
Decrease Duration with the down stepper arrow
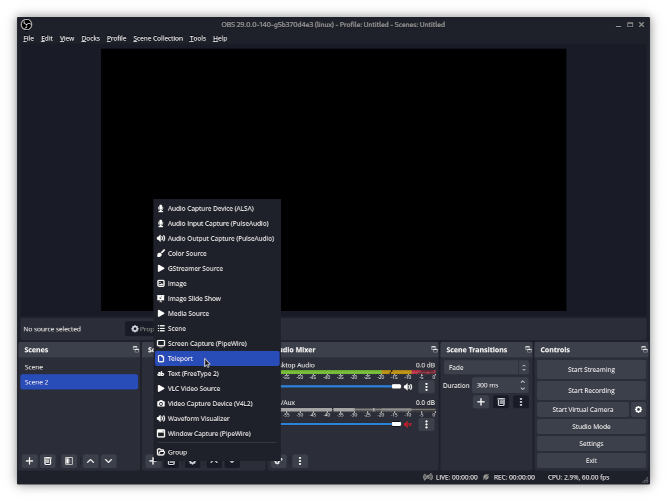click(523, 389)
